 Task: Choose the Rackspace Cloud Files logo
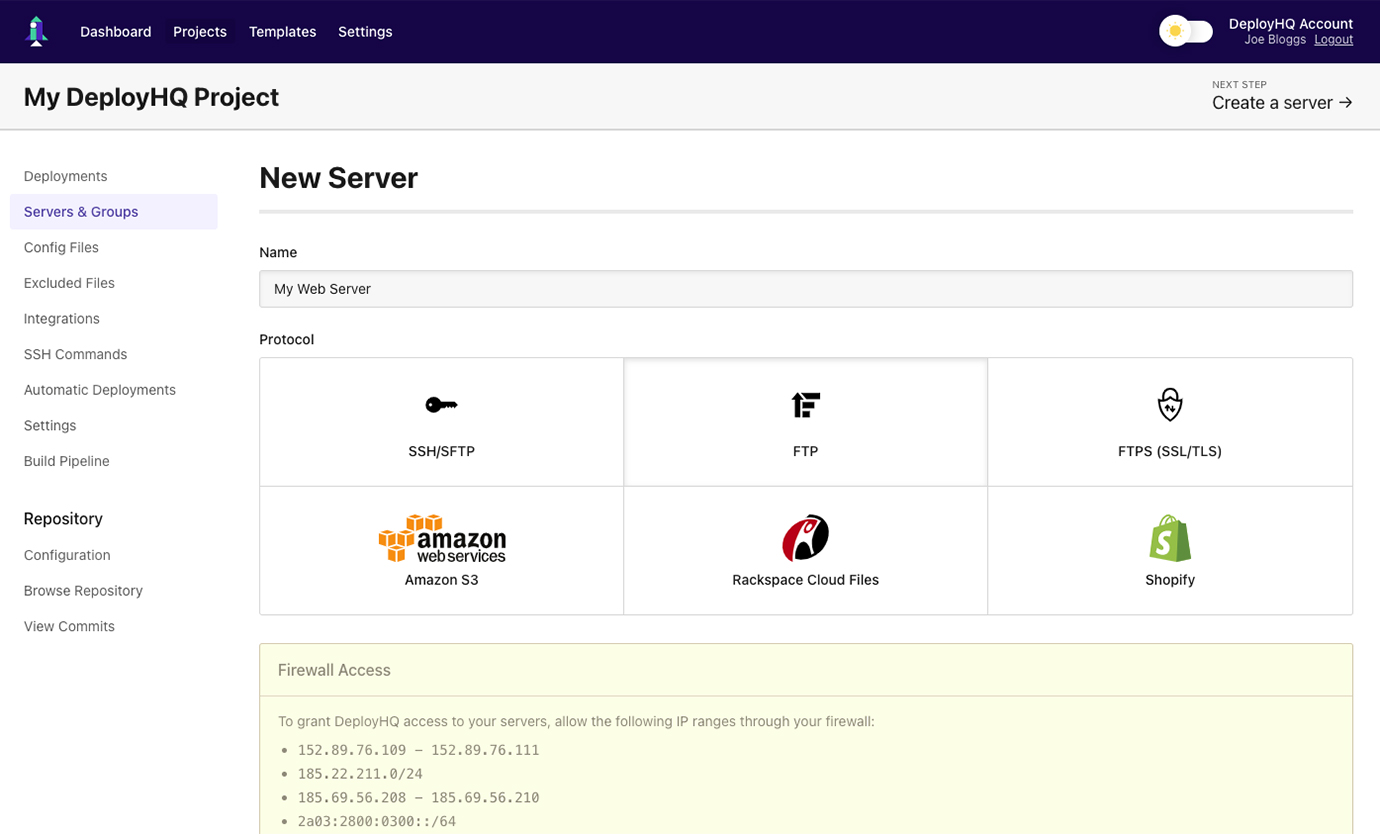click(805, 538)
